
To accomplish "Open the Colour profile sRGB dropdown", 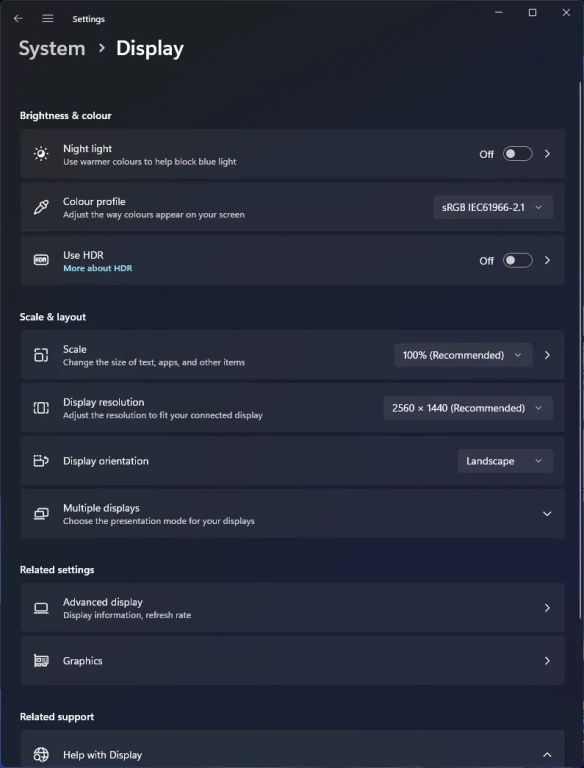I will tap(493, 207).
